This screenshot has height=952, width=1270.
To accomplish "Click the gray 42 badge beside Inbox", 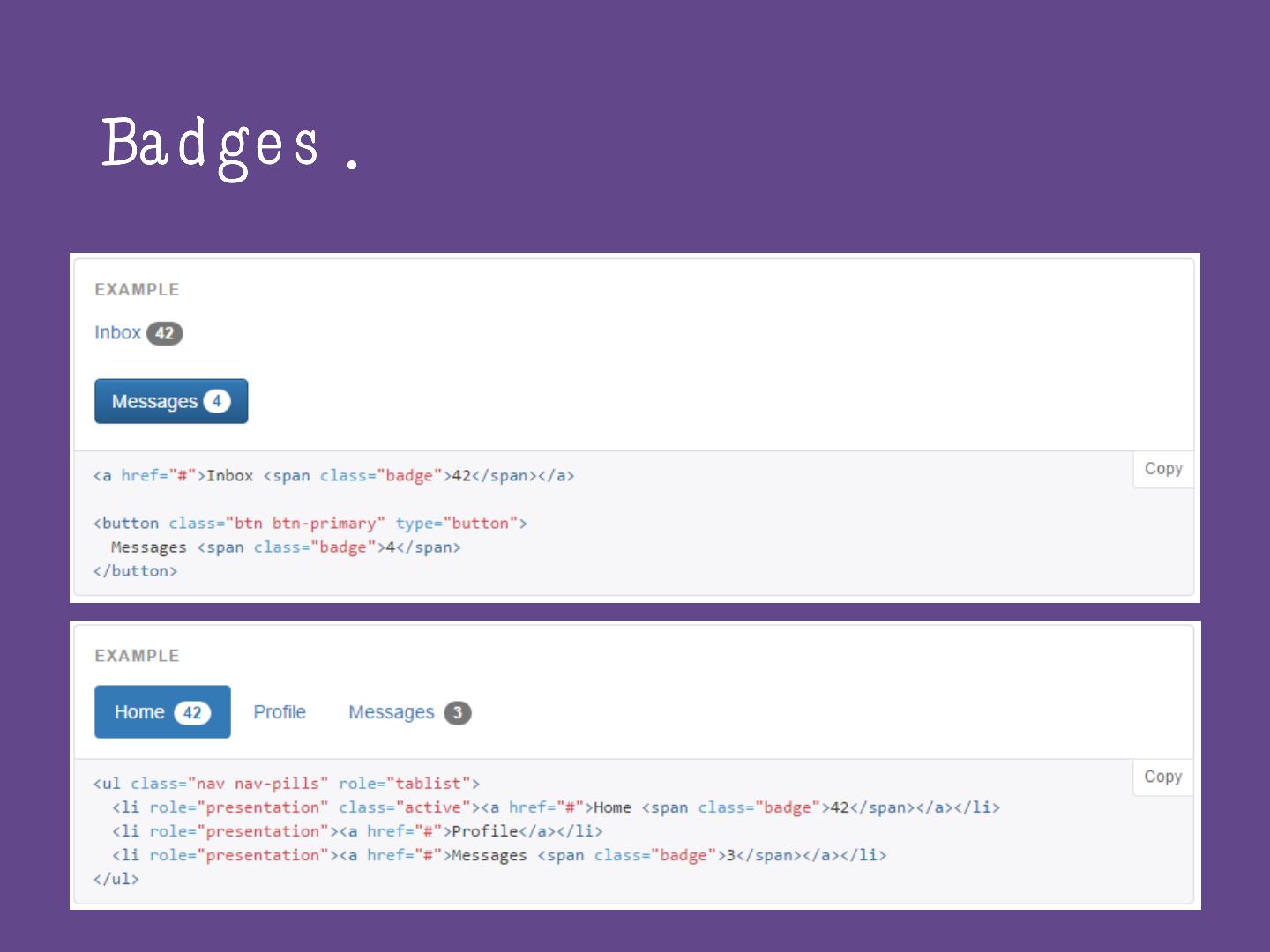I will (x=165, y=333).
